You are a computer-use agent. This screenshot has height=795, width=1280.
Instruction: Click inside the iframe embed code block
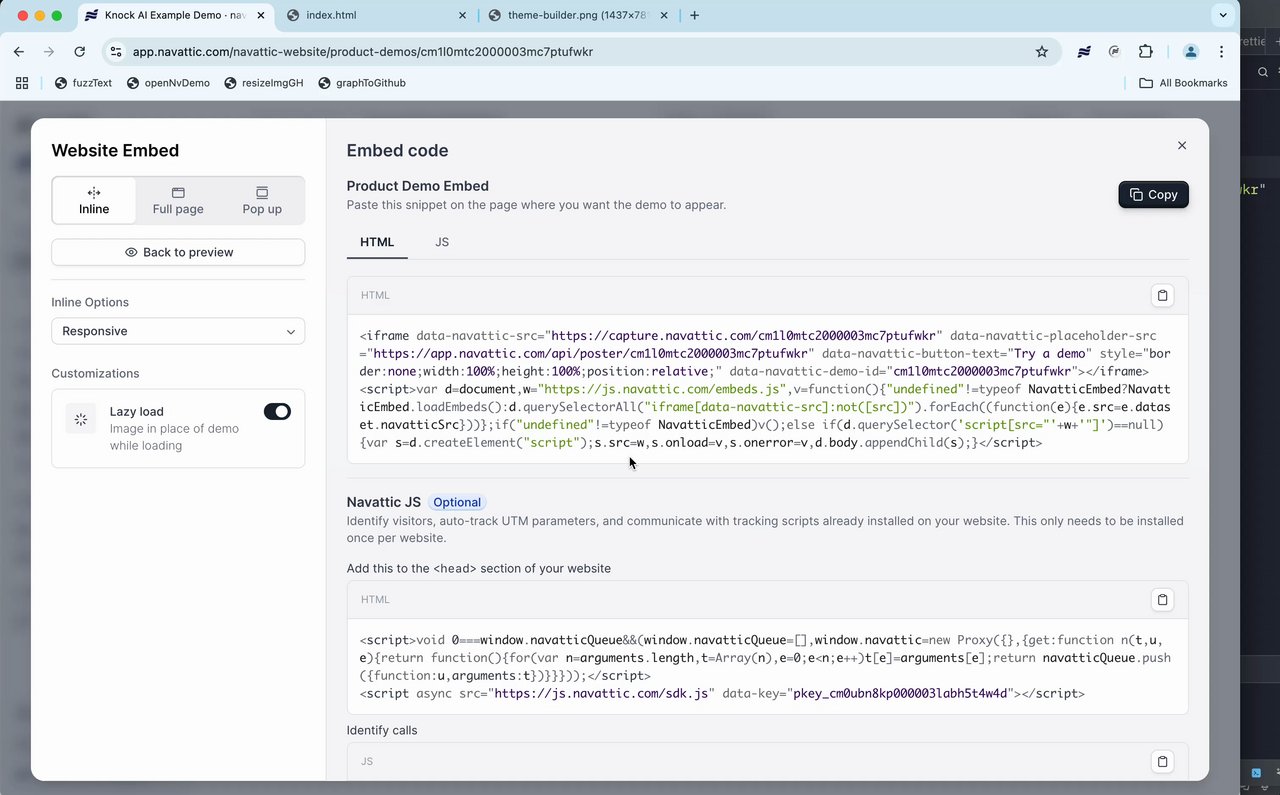pos(767,389)
